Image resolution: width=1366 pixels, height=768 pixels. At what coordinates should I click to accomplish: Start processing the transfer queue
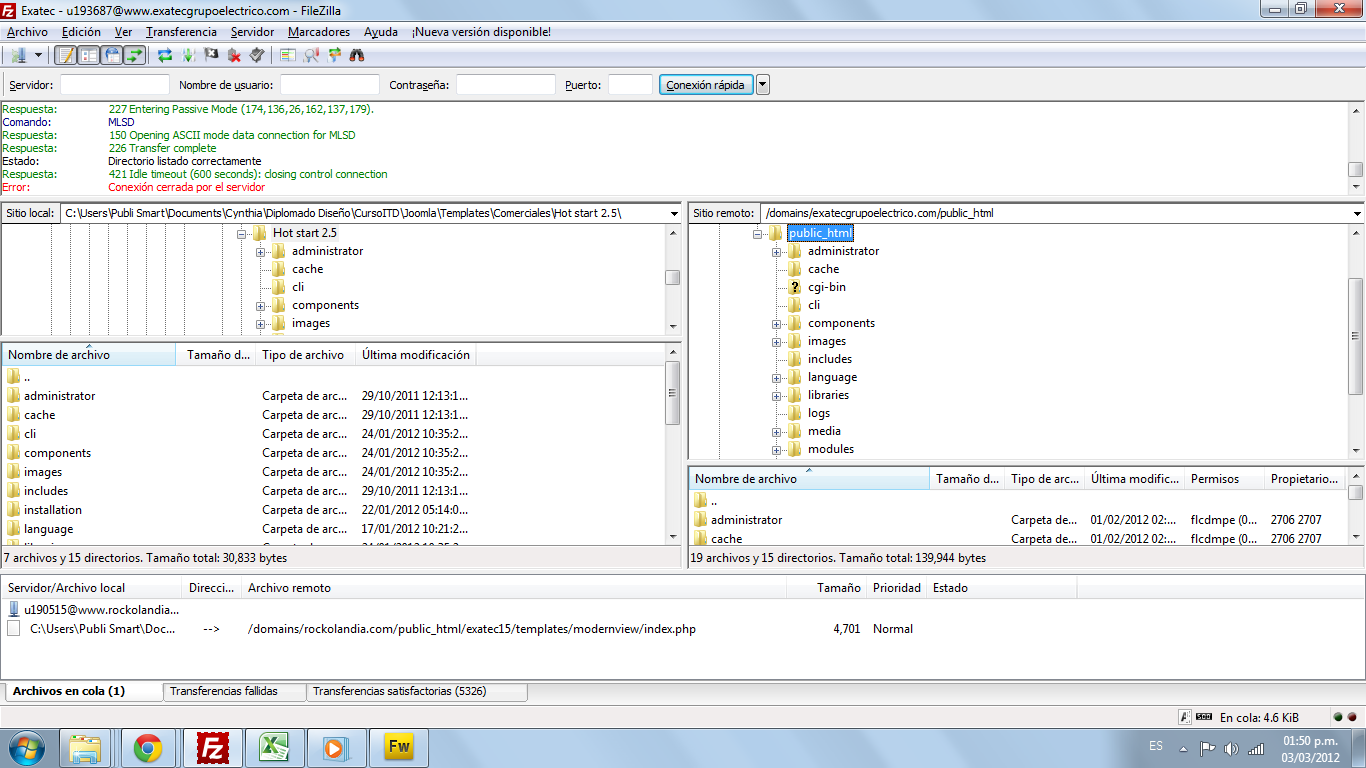188,55
